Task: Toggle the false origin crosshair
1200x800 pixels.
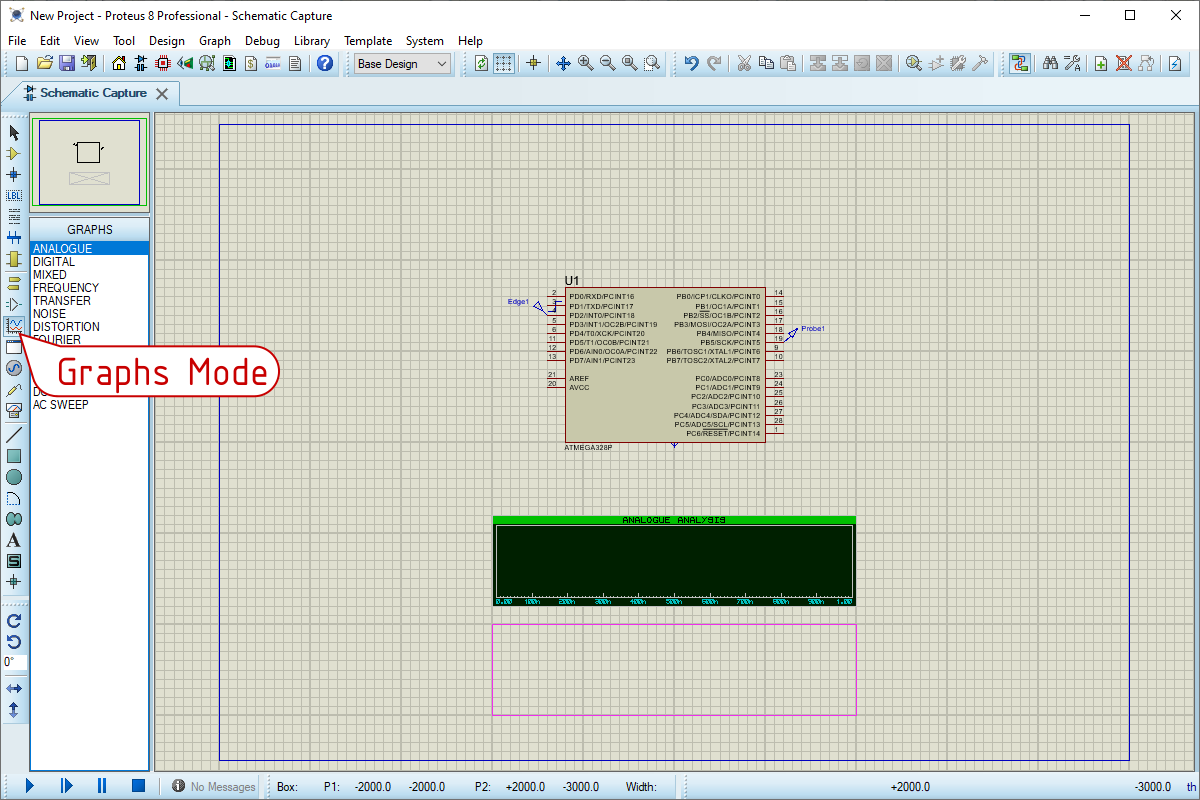Action: tap(533, 63)
